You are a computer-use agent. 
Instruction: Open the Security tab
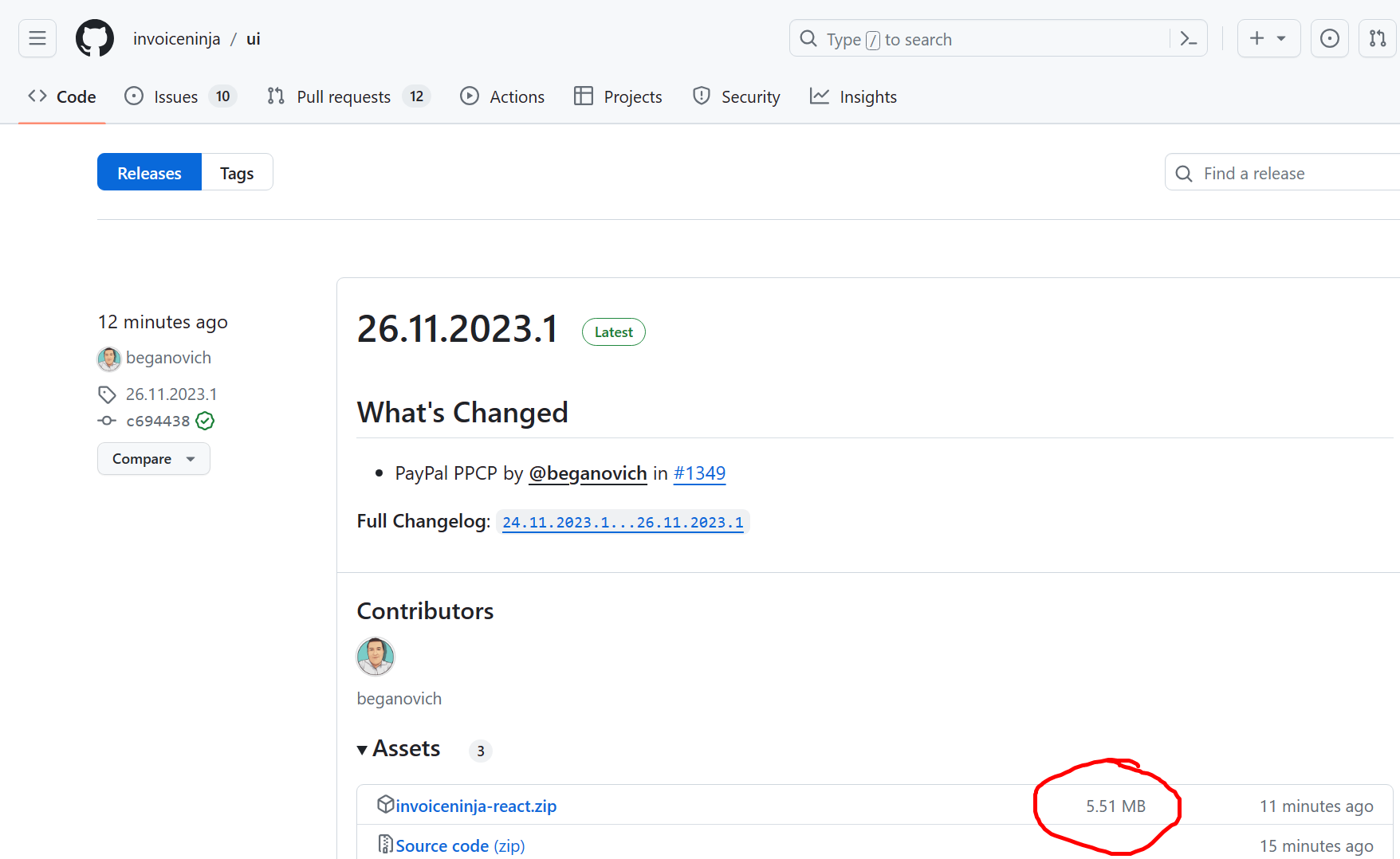[737, 97]
